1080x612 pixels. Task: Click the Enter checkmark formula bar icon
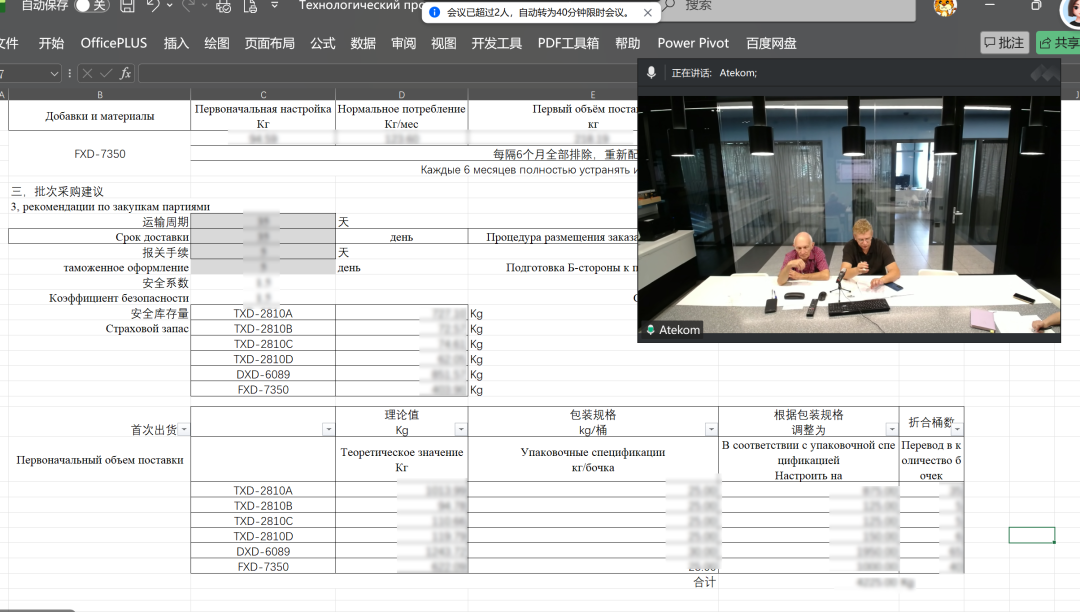[106, 73]
